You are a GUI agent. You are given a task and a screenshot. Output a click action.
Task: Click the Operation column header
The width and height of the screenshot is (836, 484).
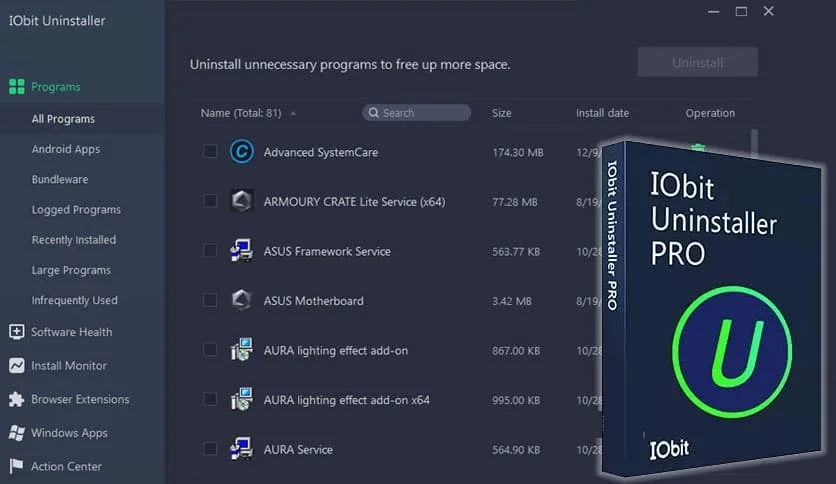point(710,113)
